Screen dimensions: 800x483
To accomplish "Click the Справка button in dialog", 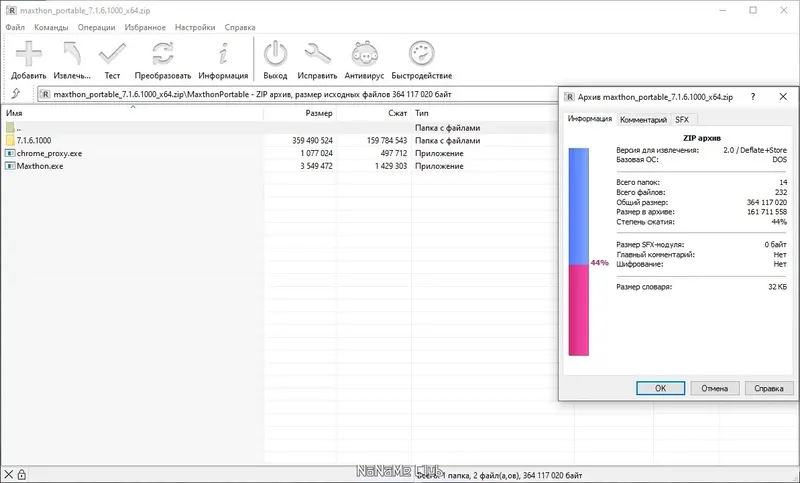I will [x=768, y=388].
